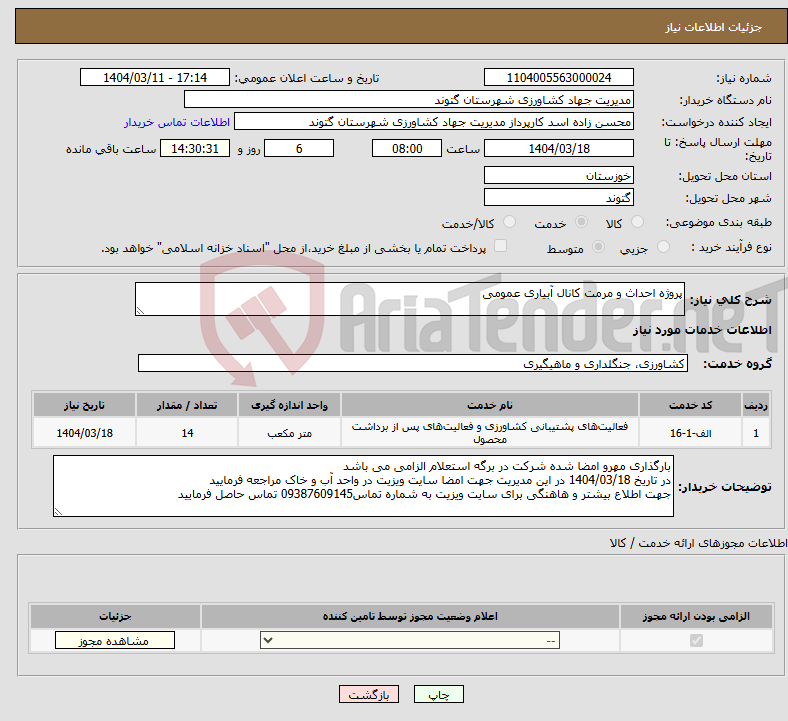Click the delivery city field گتوند
788x721 pixels.
(x=558, y=197)
